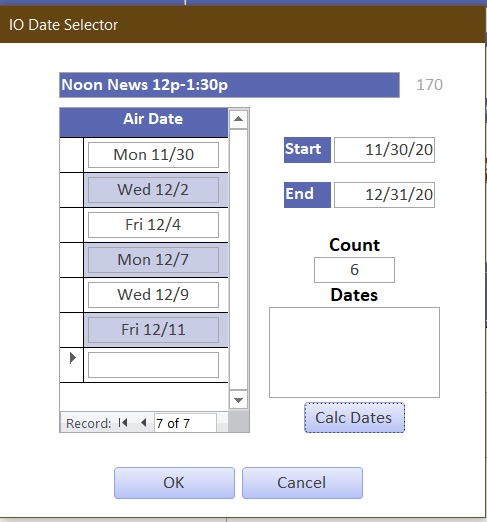Select the Mon 12/7 air date cell

(x=153, y=260)
